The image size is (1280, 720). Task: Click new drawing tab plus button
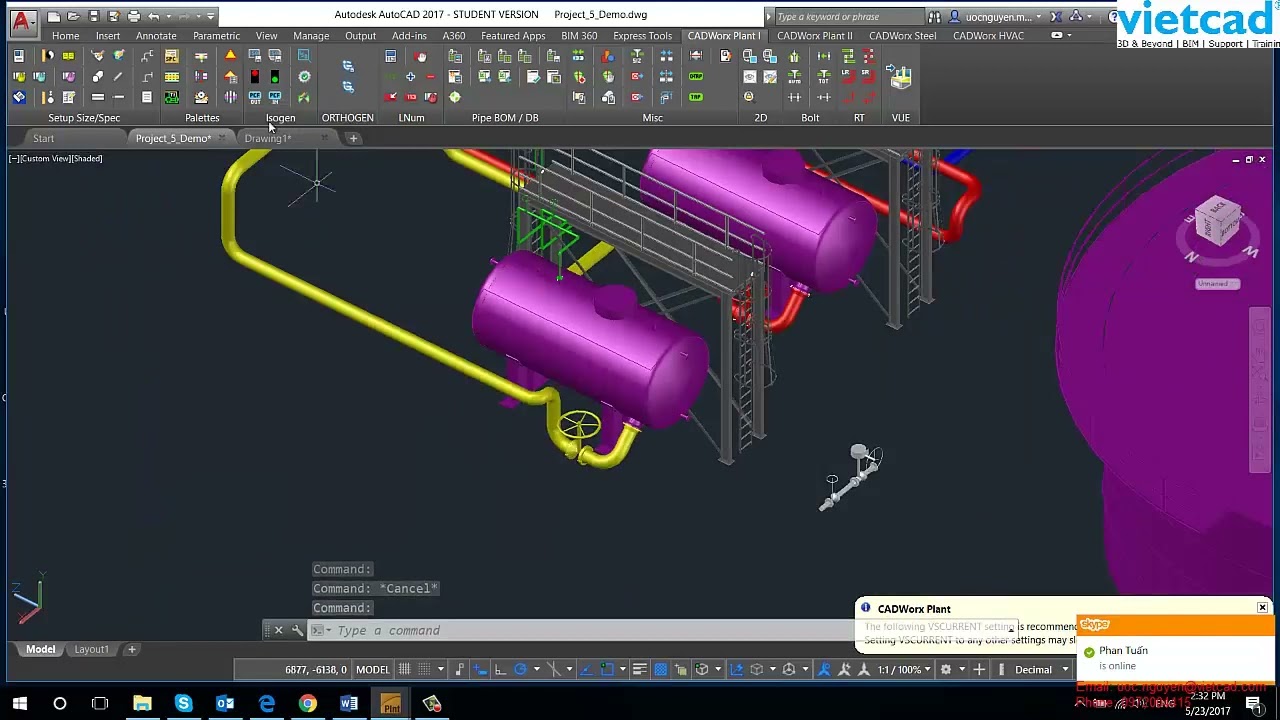(x=353, y=138)
